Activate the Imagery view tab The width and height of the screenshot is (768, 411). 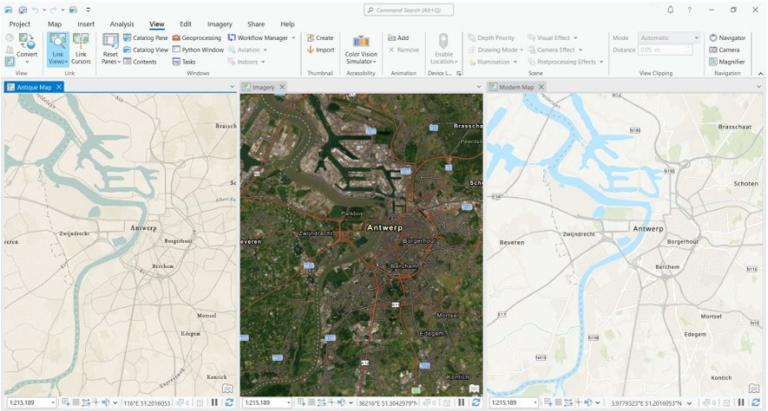click(263, 87)
